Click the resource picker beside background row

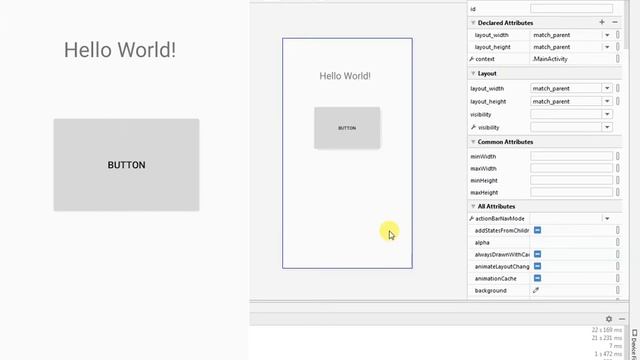pos(618,290)
